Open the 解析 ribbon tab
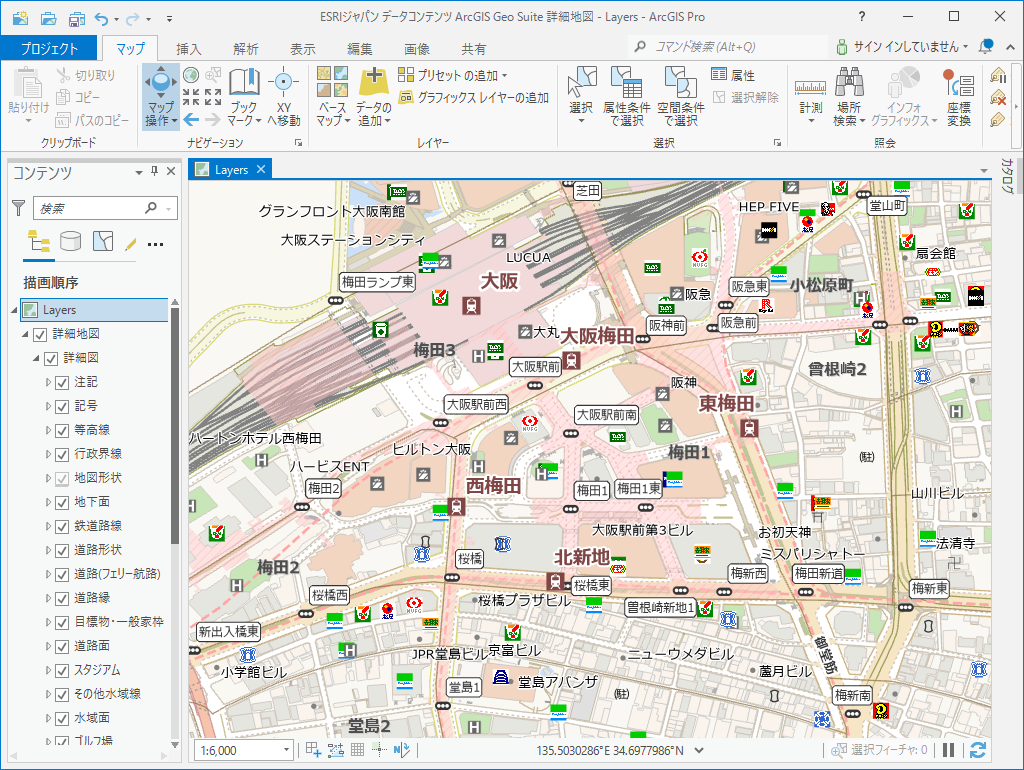Image resolution: width=1024 pixels, height=770 pixels. [245, 49]
